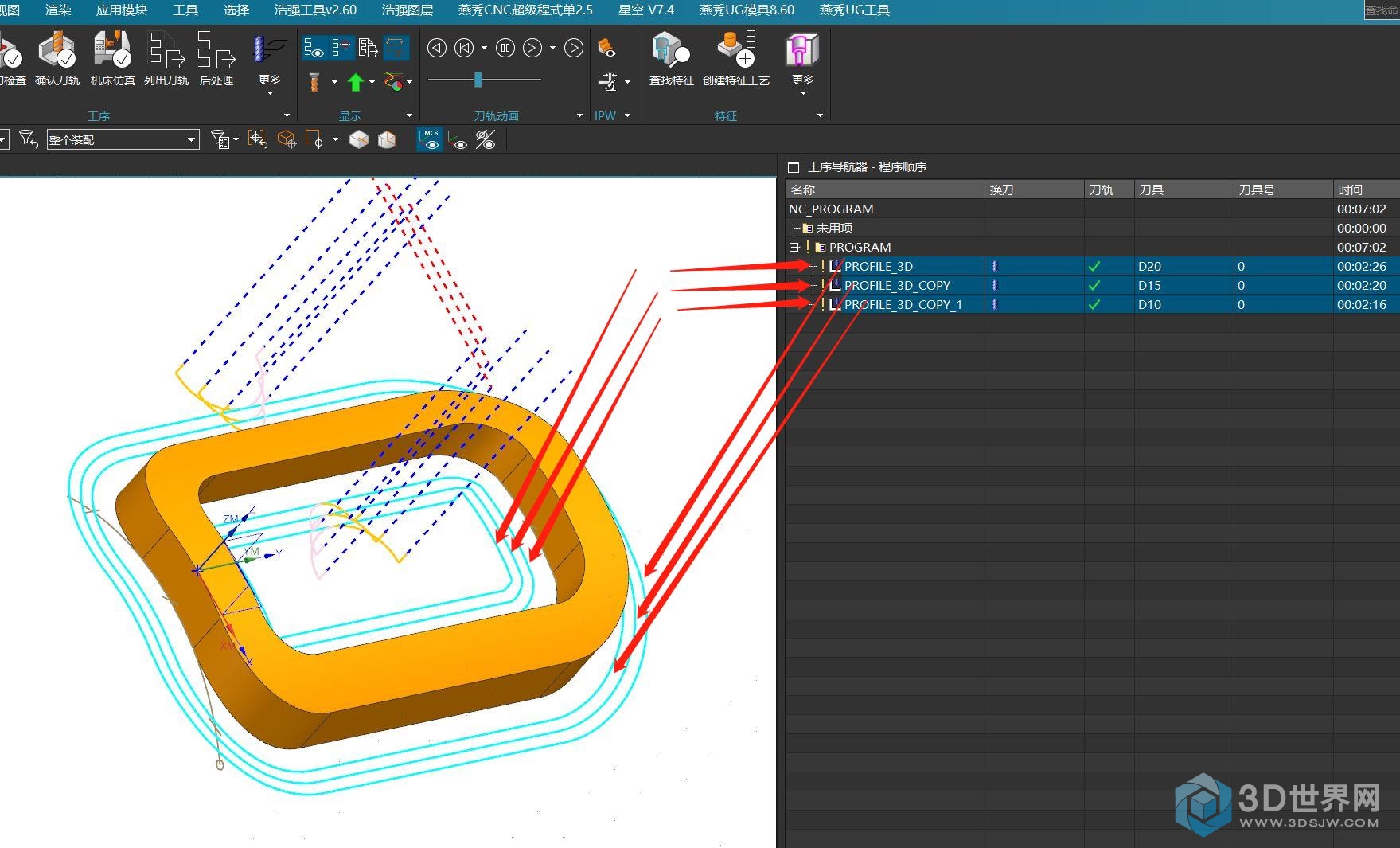Collapse the PROGRAM tree node
The height and width of the screenshot is (848, 1400).
point(794,247)
